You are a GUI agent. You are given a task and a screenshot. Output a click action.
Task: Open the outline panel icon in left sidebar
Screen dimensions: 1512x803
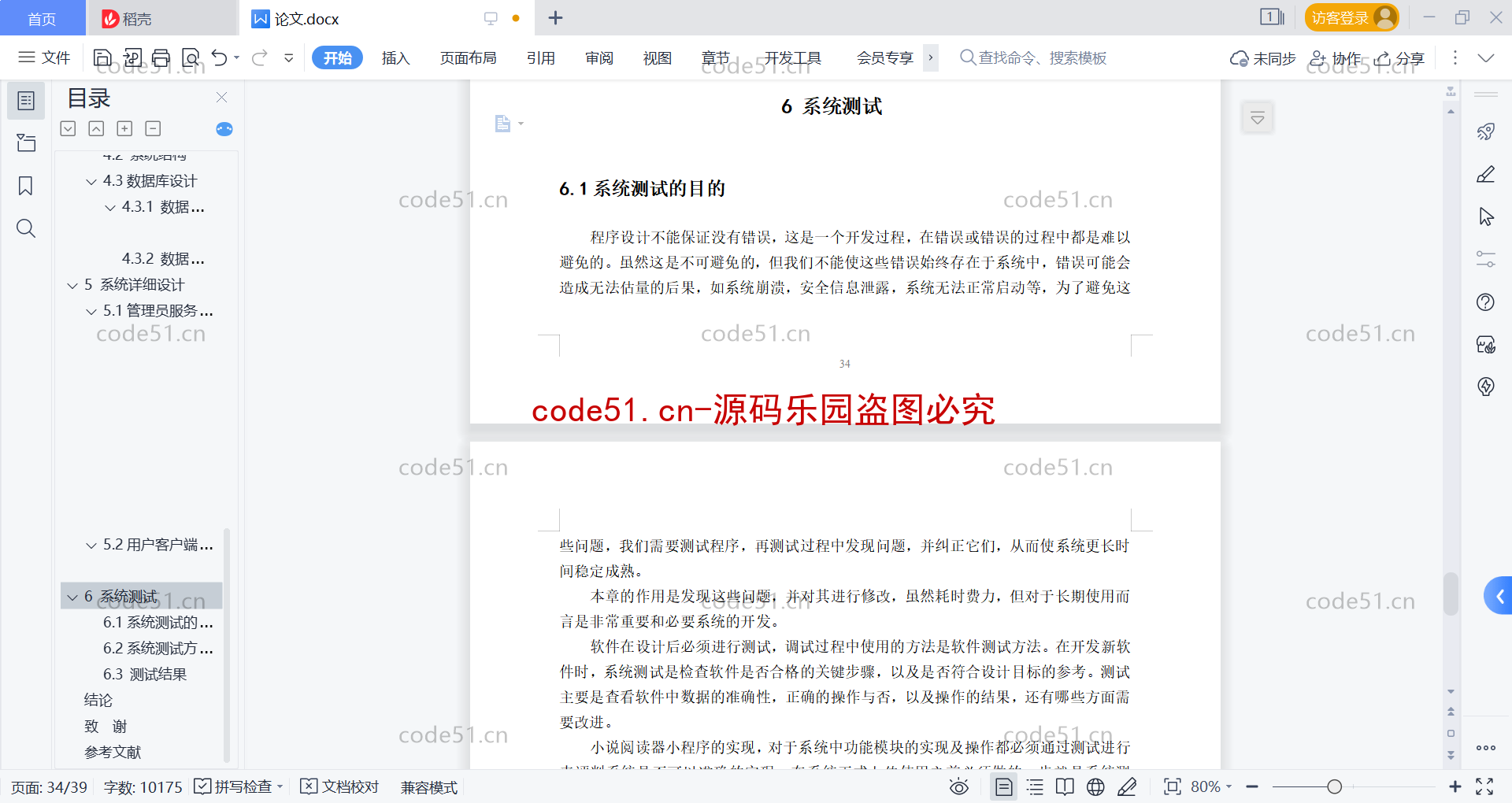pos(26,101)
